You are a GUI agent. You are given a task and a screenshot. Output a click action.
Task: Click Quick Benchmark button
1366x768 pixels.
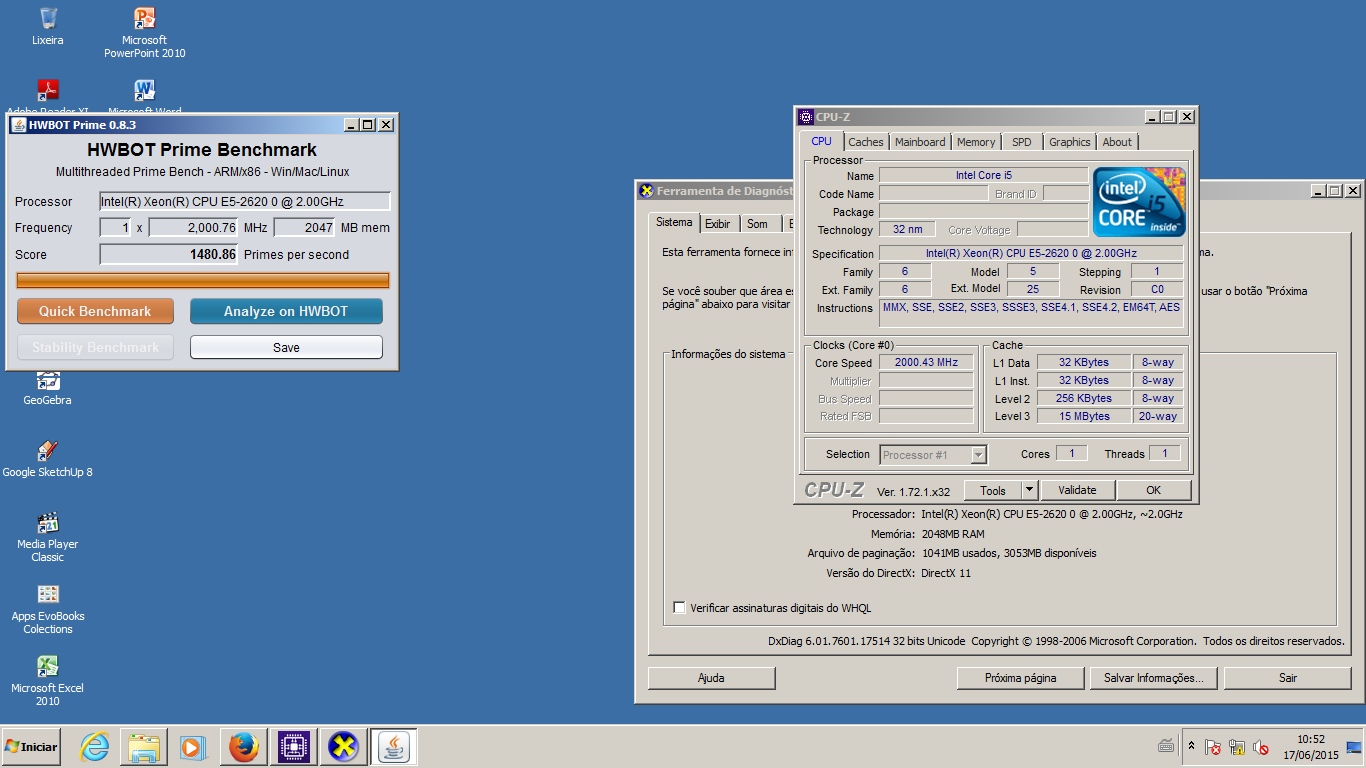tap(95, 311)
